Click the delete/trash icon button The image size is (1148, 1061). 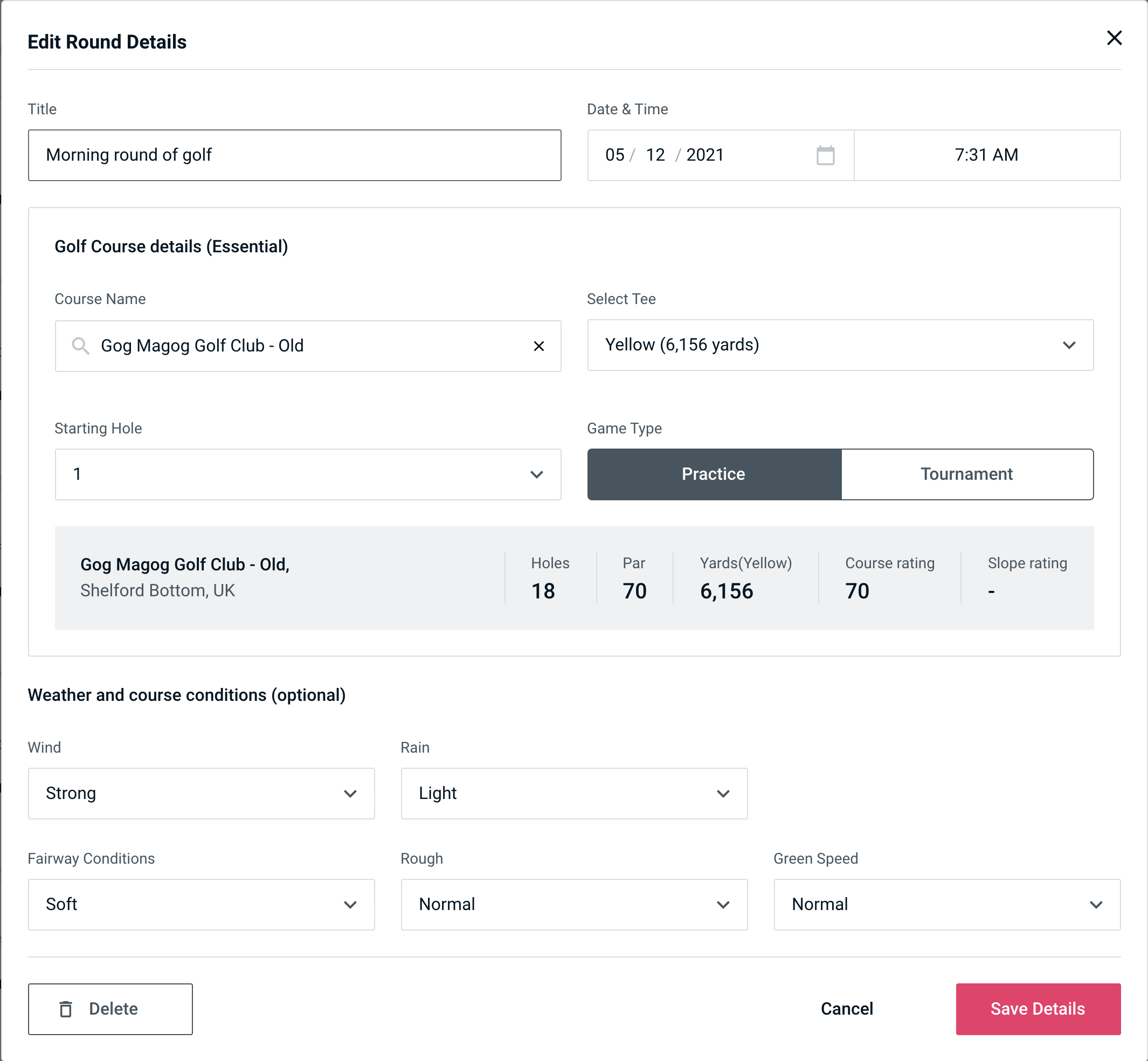pyautogui.click(x=68, y=1008)
